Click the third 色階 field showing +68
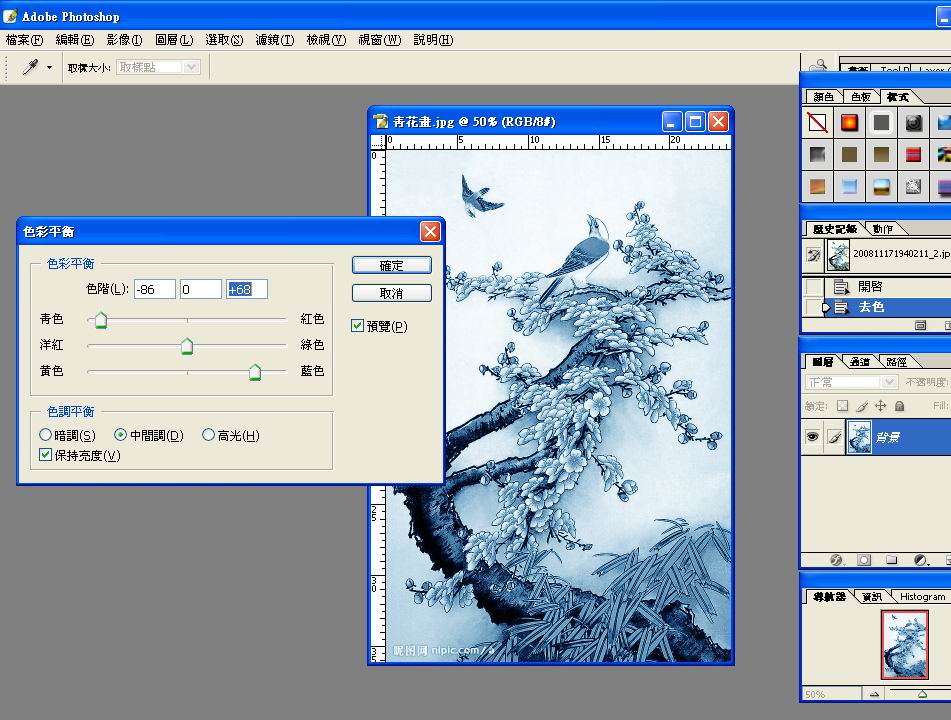Viewport: 951px width, 720px height. pyautogui.click(x=247, y=289)
